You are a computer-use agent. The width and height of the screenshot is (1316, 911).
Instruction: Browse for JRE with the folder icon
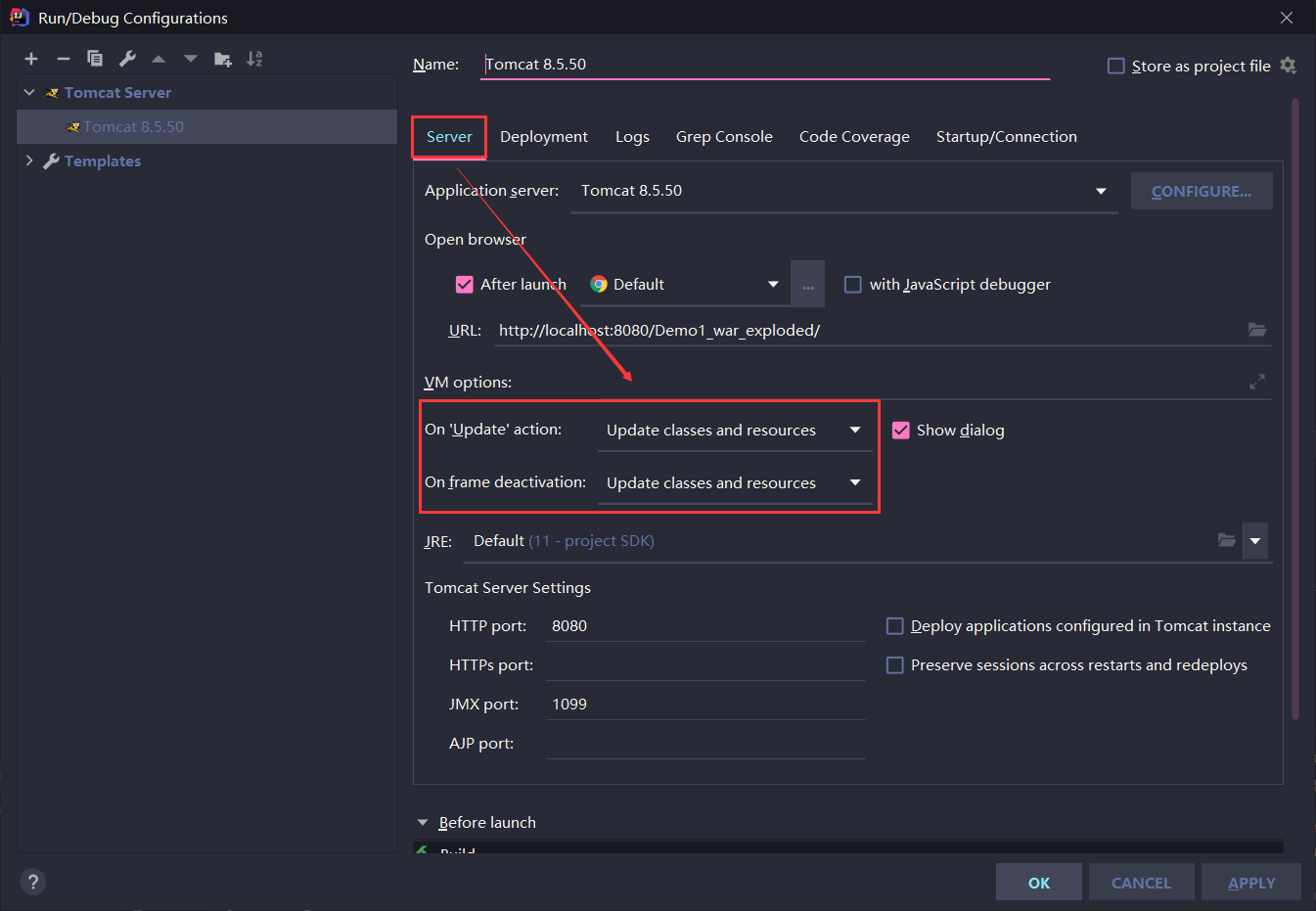[x=1226, y=540]
